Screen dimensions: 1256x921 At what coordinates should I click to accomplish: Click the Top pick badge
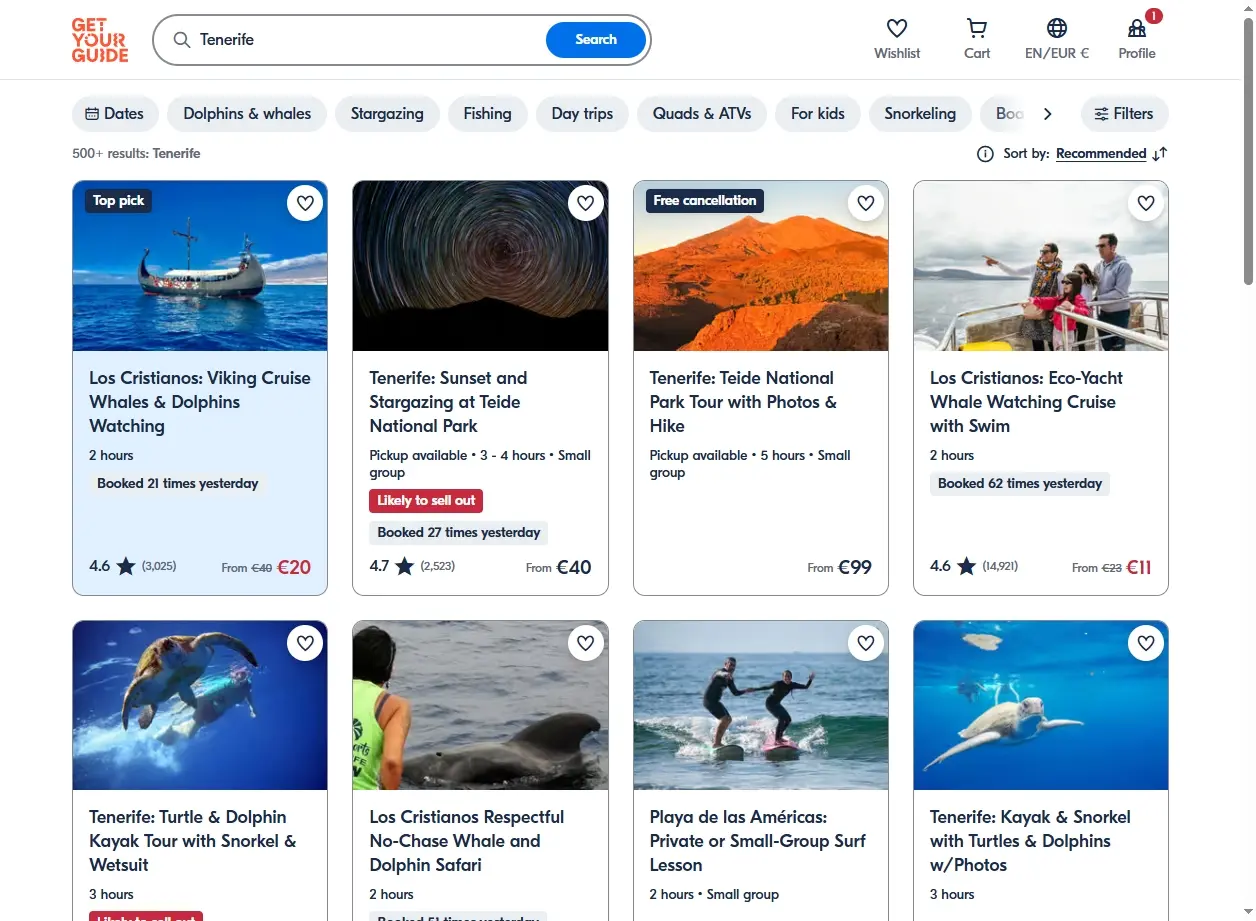119,201
